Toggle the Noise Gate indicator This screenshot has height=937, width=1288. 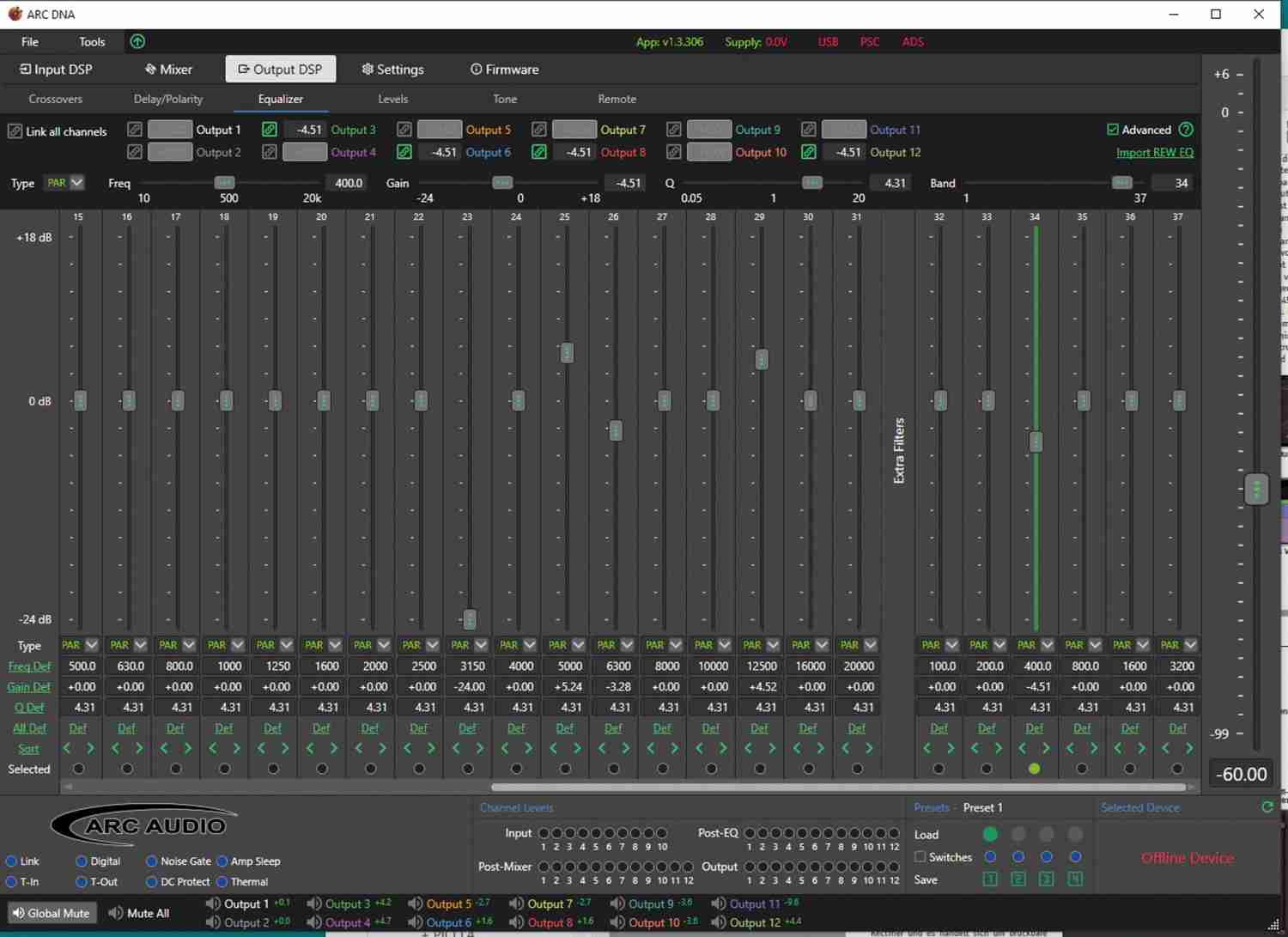(x=152, y=861)
